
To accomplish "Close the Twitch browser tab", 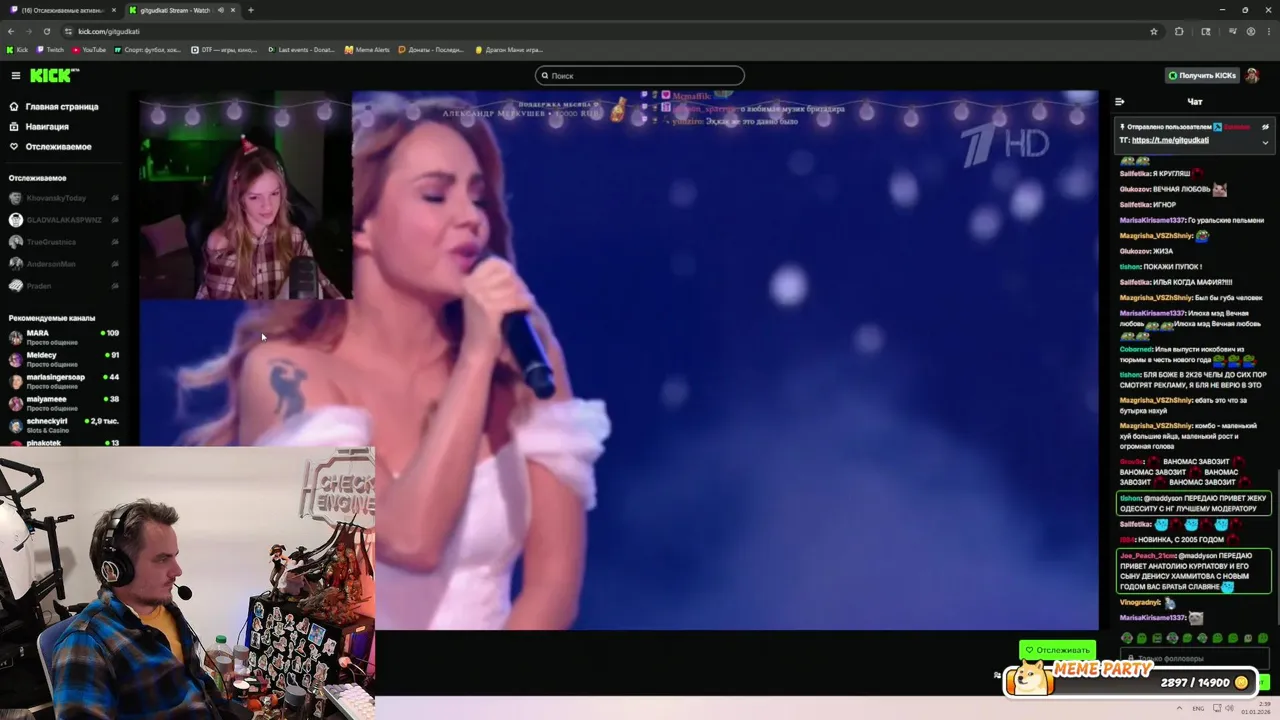I will pos(113,10).
